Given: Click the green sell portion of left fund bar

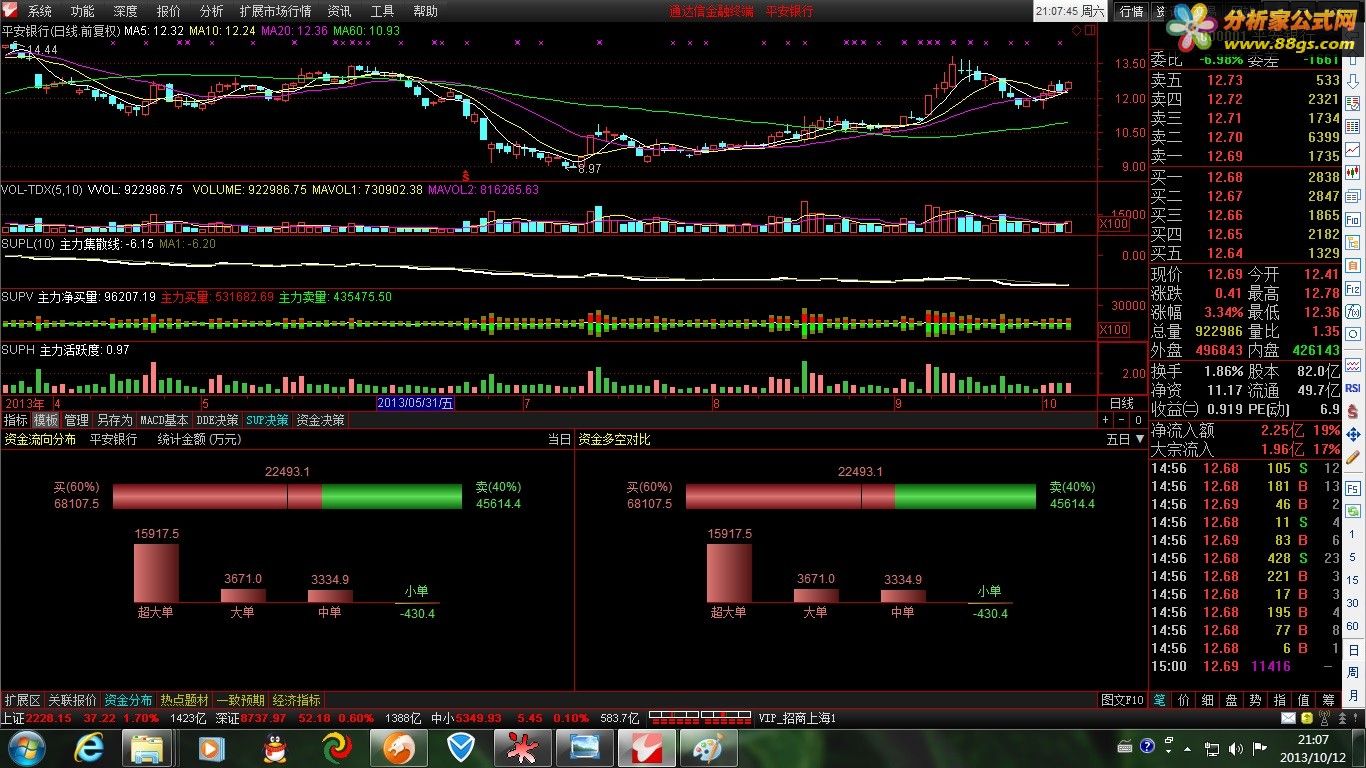Looking at the screenshot, I should tap(392, 496).
